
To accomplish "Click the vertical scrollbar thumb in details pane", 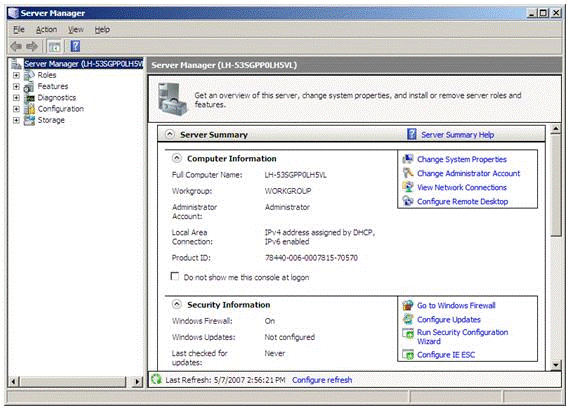I will click(x=555, y=185).
